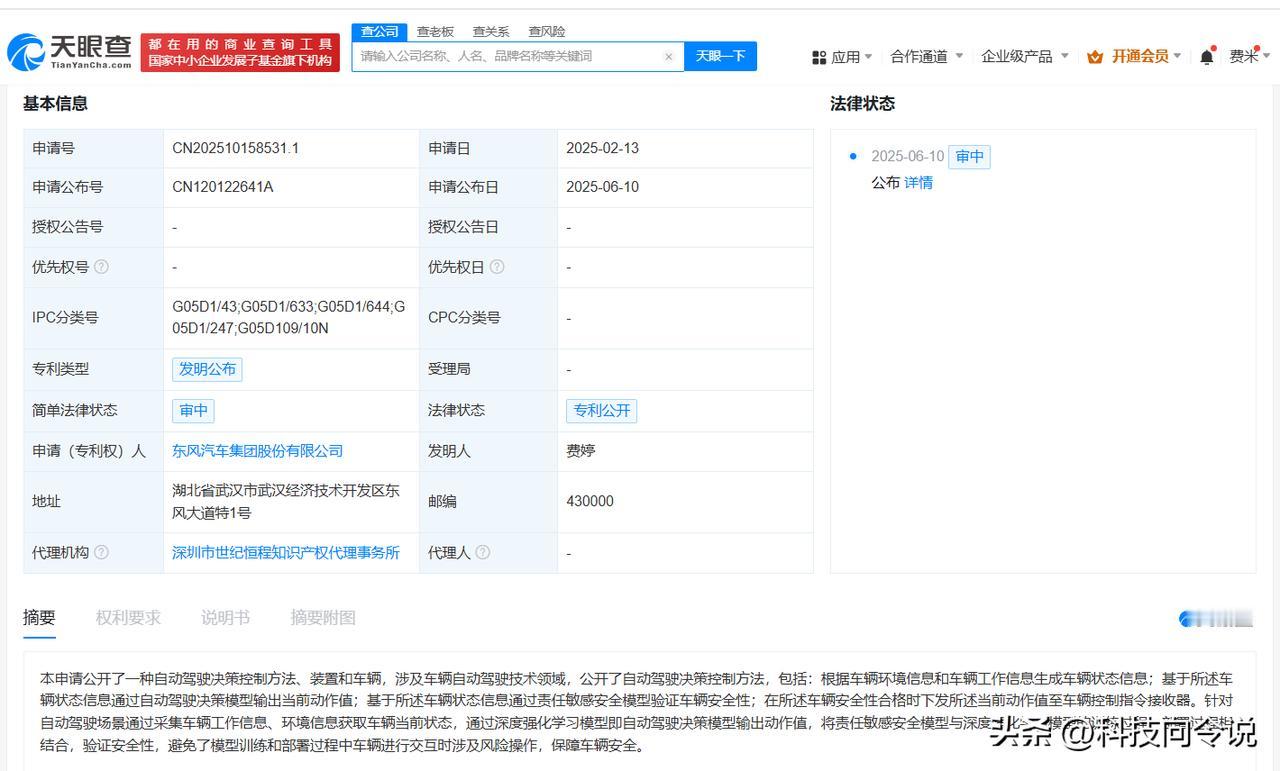Click the 专利公开 legal status tag
Viewport: 1280px width, 771px height.
click(601, 410)
